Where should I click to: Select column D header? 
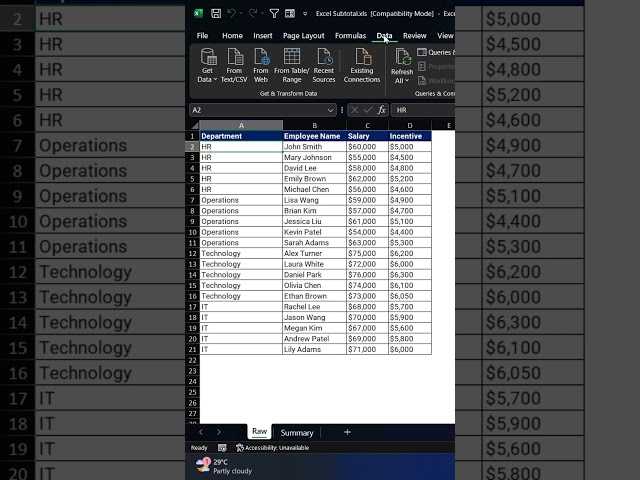(x=410, y=125)
